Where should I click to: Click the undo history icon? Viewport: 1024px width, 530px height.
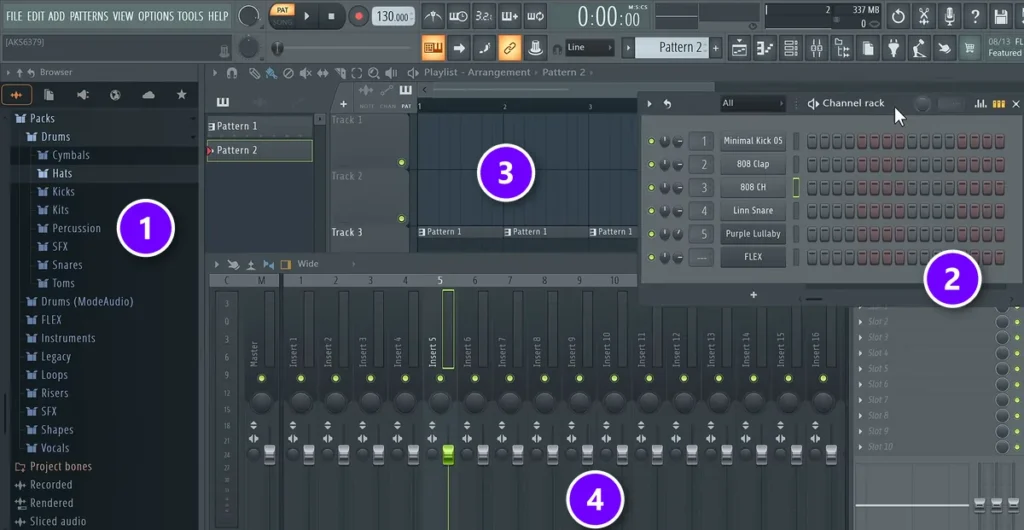[899, 16]
